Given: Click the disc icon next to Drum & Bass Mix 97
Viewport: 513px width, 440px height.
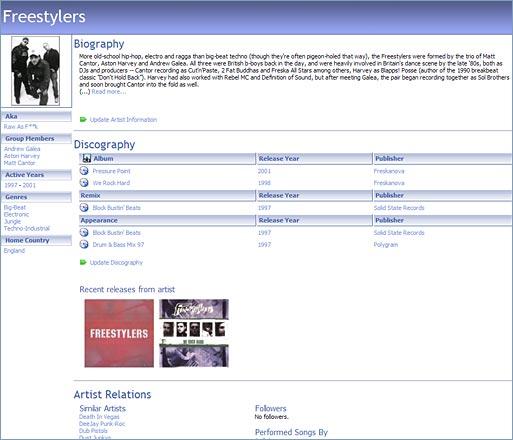Looking at the screenshot, I should [84, 244].
